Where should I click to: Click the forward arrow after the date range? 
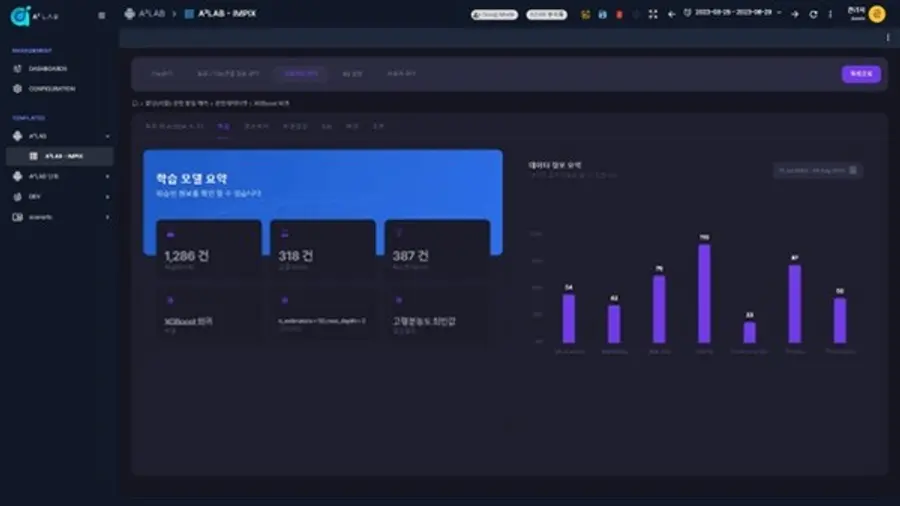click(x=795, y=14)
